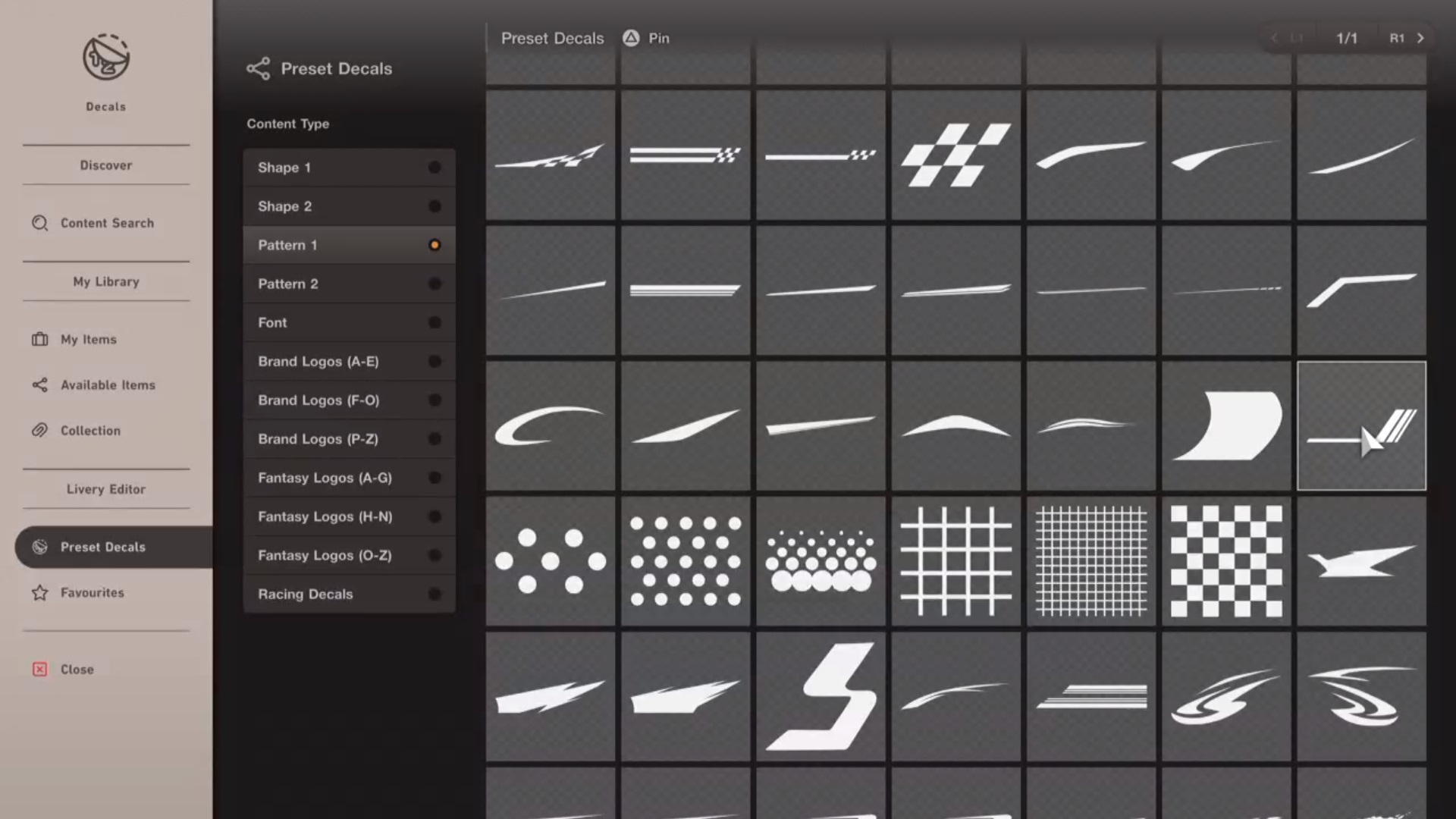
Task: Click the Decals emblem at the top left
Action: (105, 58)
